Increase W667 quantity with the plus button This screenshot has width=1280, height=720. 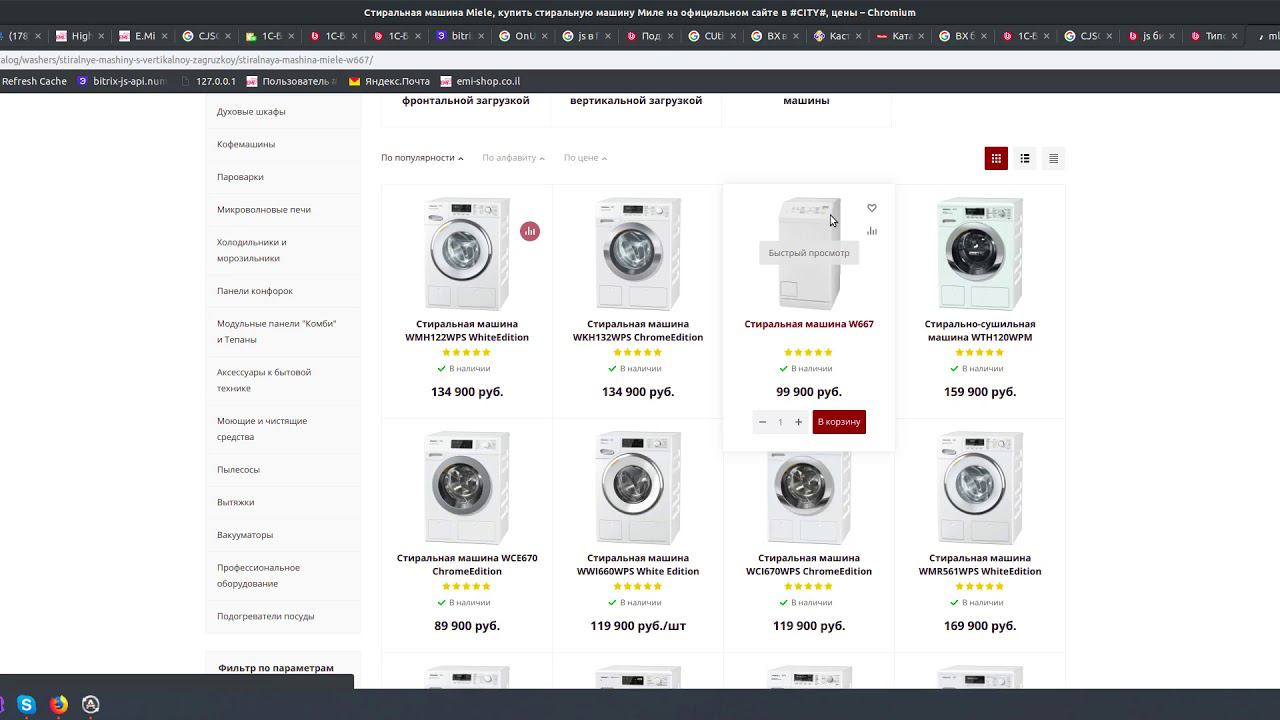click(798, 422)
